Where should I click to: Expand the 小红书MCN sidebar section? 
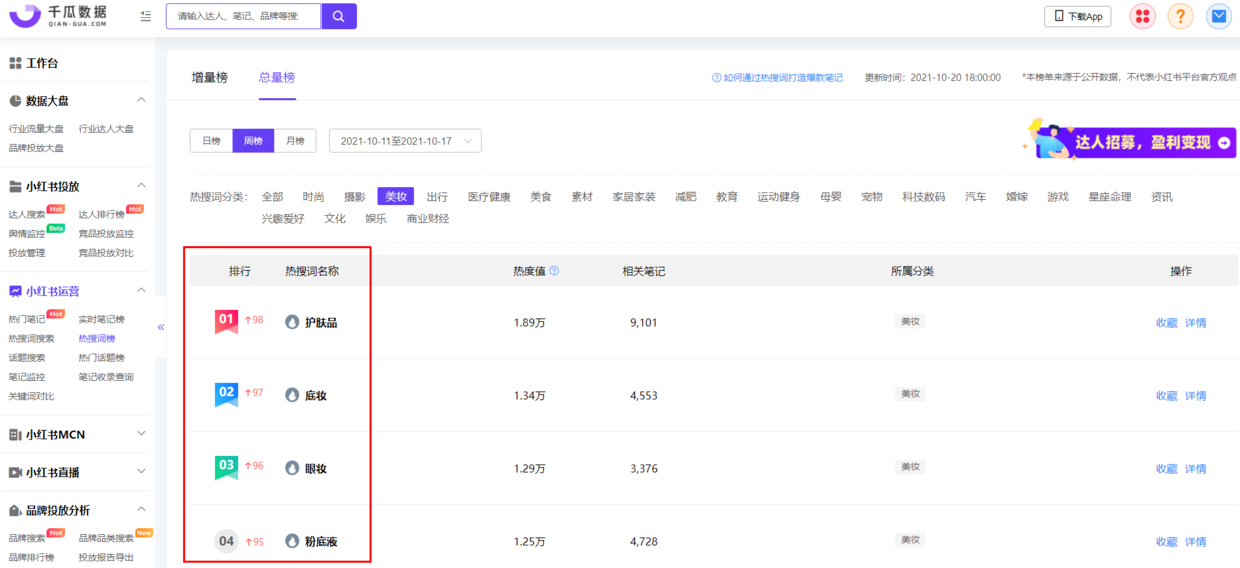point(141,434)
